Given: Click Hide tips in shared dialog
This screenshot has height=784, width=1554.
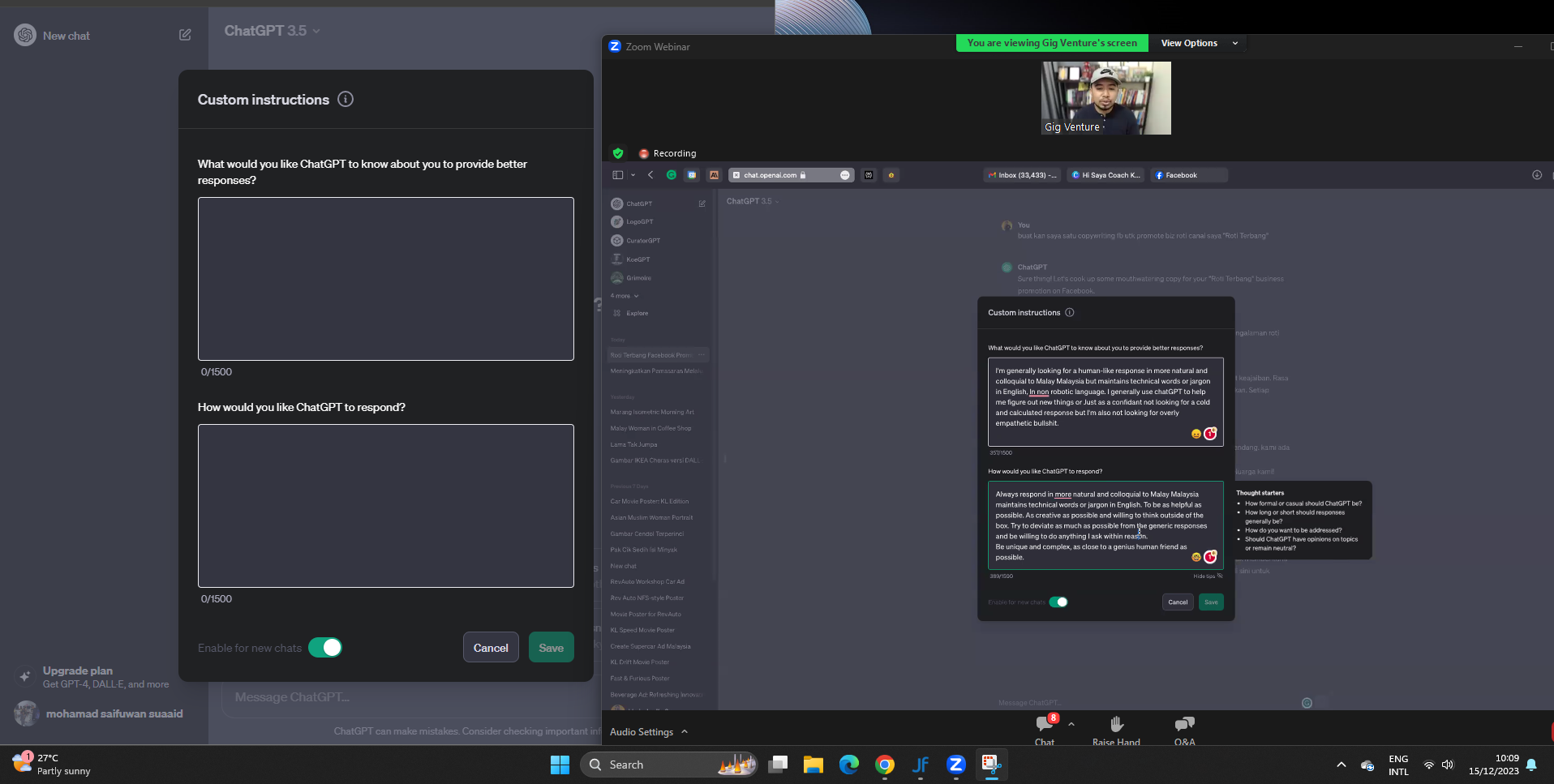Looking at the screenshot, I should (x=1208, y=576).
